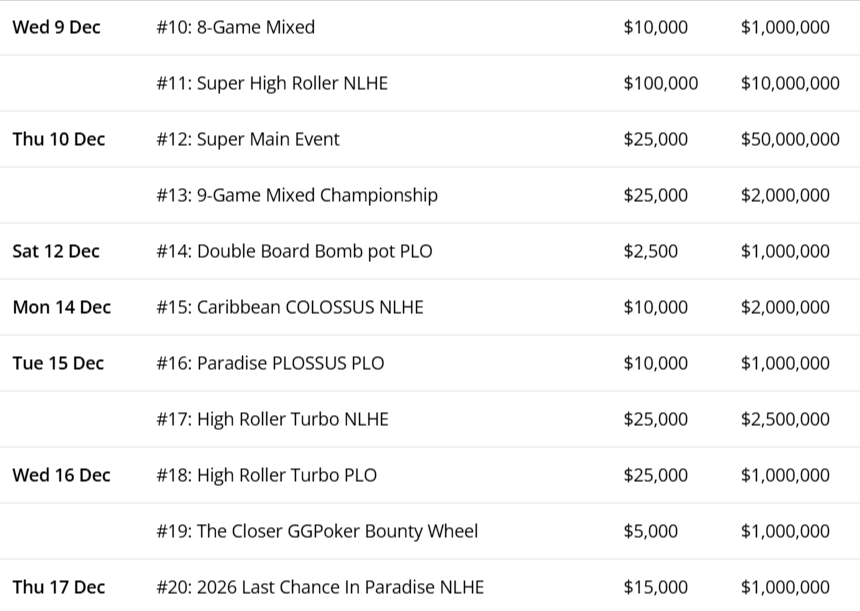Click the #10: 8-Game Mixed event name
The width and height of the screenshot is (860, 611).
pos(235,27)
